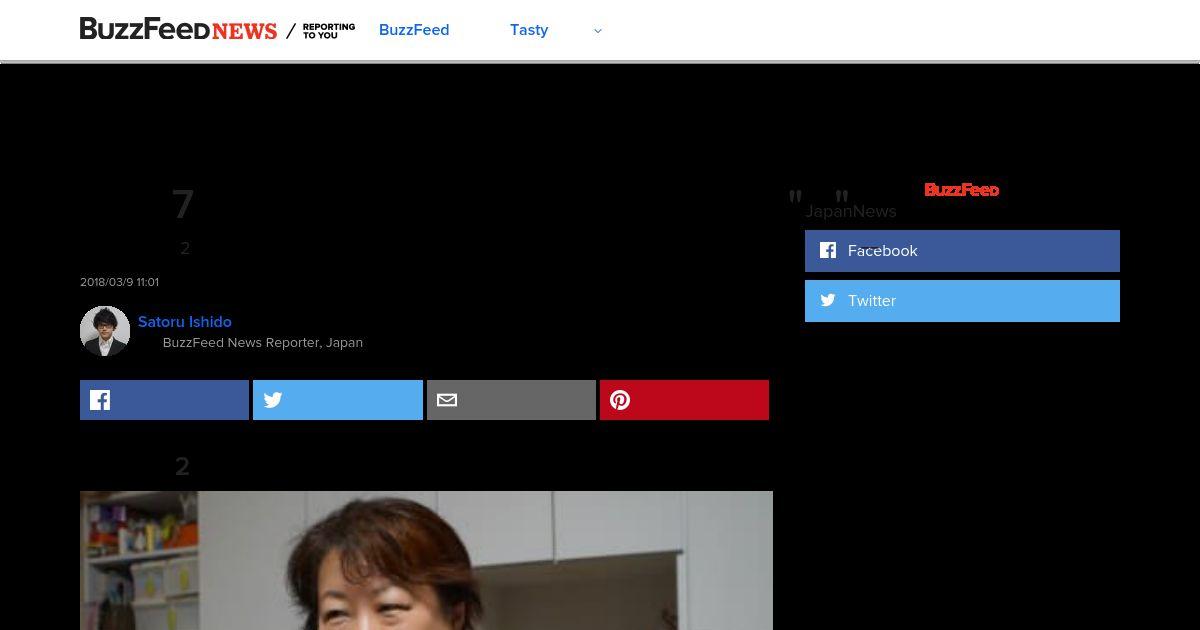
Task: Click the 'BuzzFeed News Reporter, Japan' text
Action: click(x=263, y=343)
